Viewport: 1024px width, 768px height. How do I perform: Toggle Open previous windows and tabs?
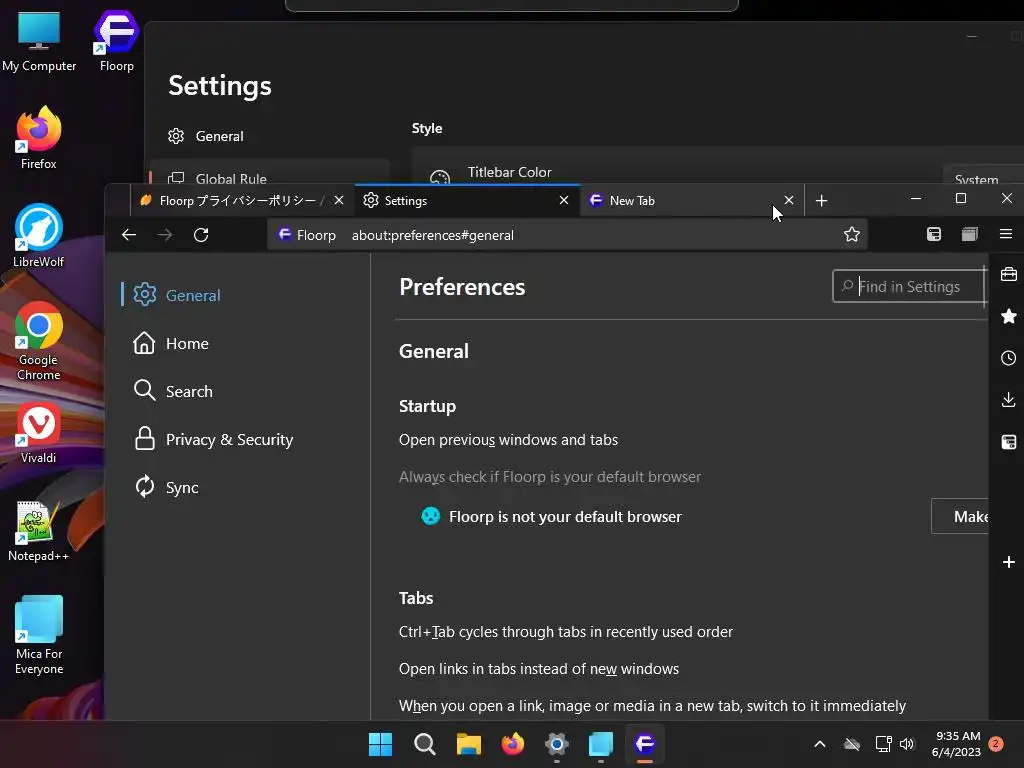tap(508, 440)
